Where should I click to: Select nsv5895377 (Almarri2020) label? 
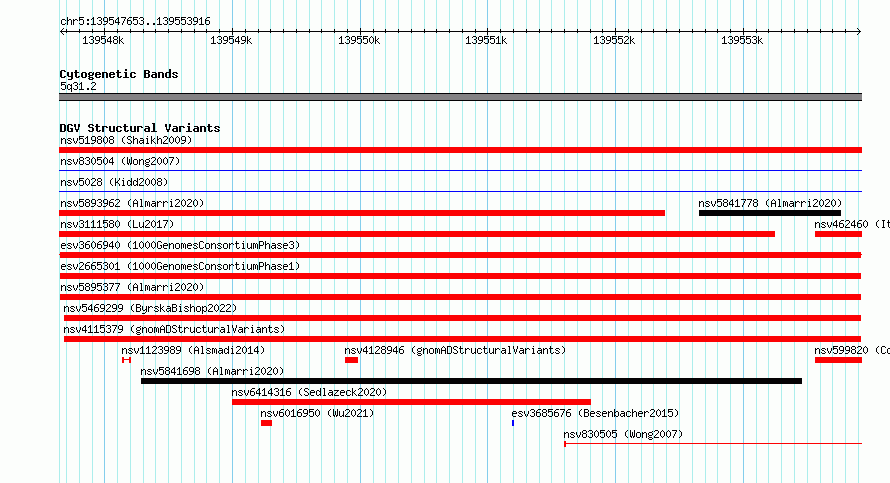tap(132, 287)
